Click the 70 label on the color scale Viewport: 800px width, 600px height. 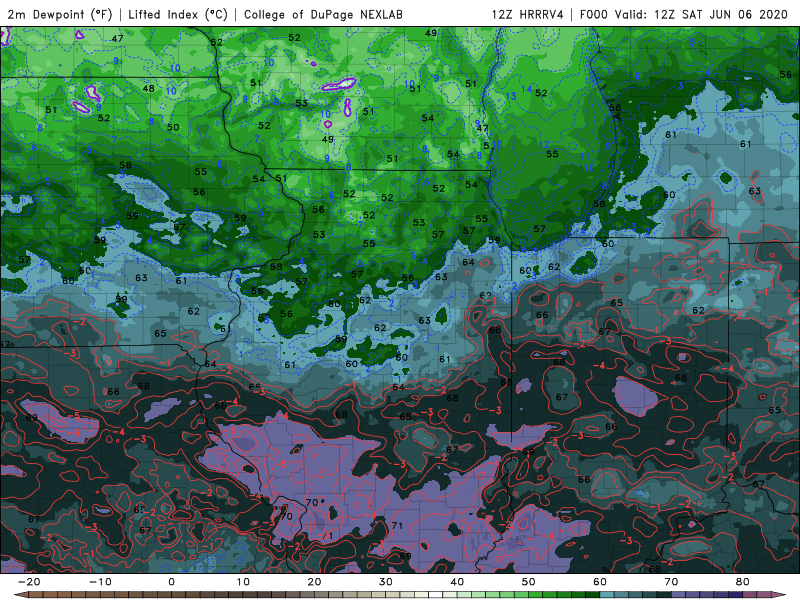pos(671,582)
